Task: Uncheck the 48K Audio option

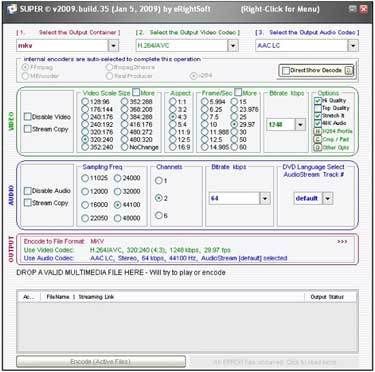Action: click(318, 123)
